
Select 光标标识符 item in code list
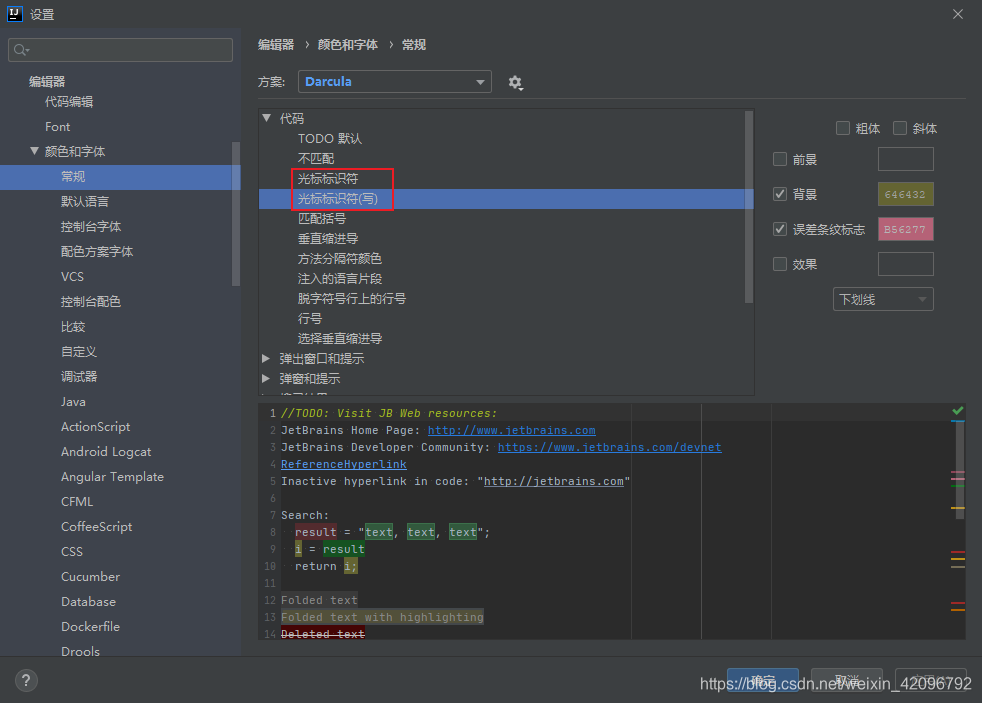click(328, 178)
